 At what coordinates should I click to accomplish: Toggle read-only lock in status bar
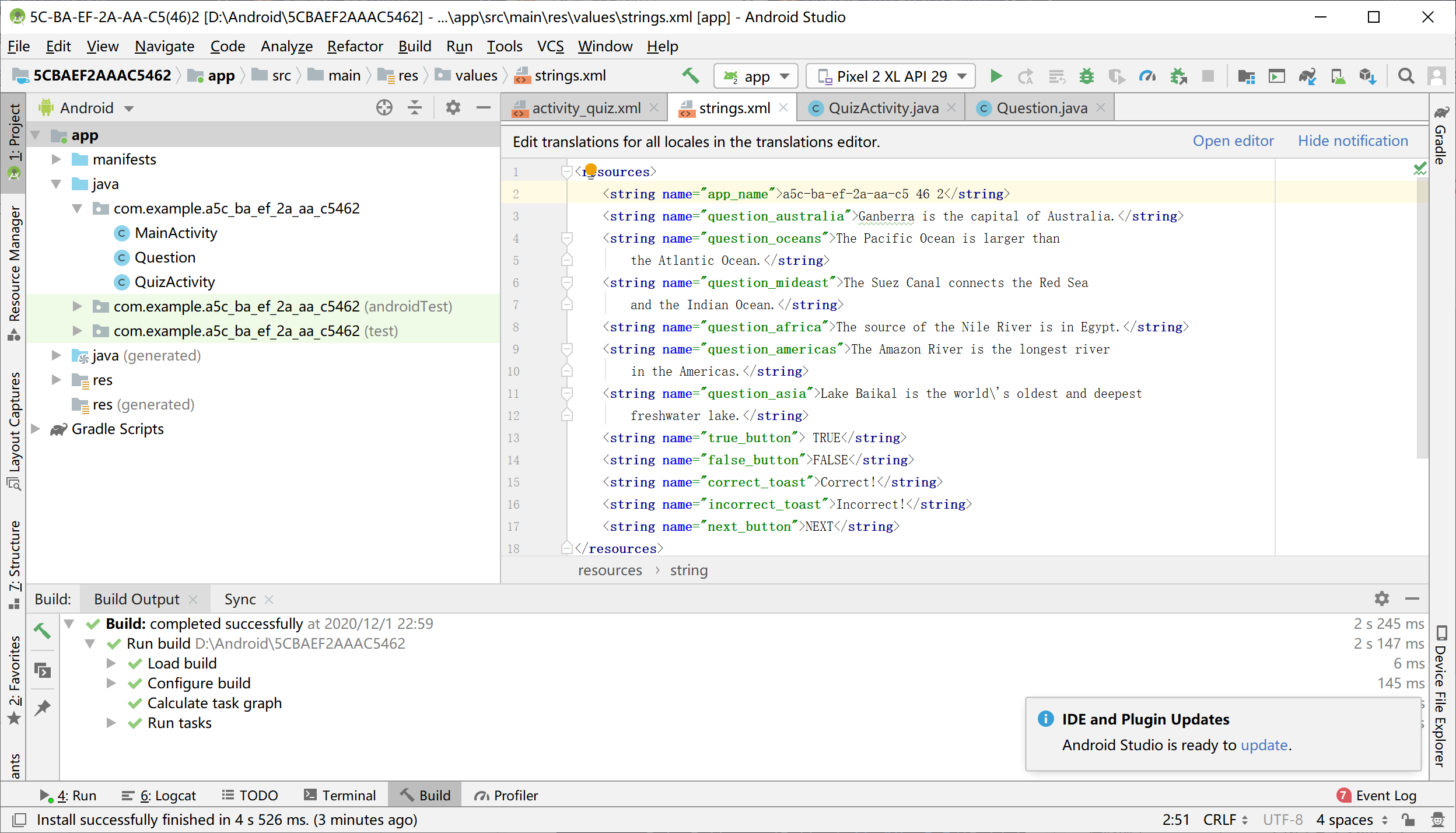click(1408, 820)
